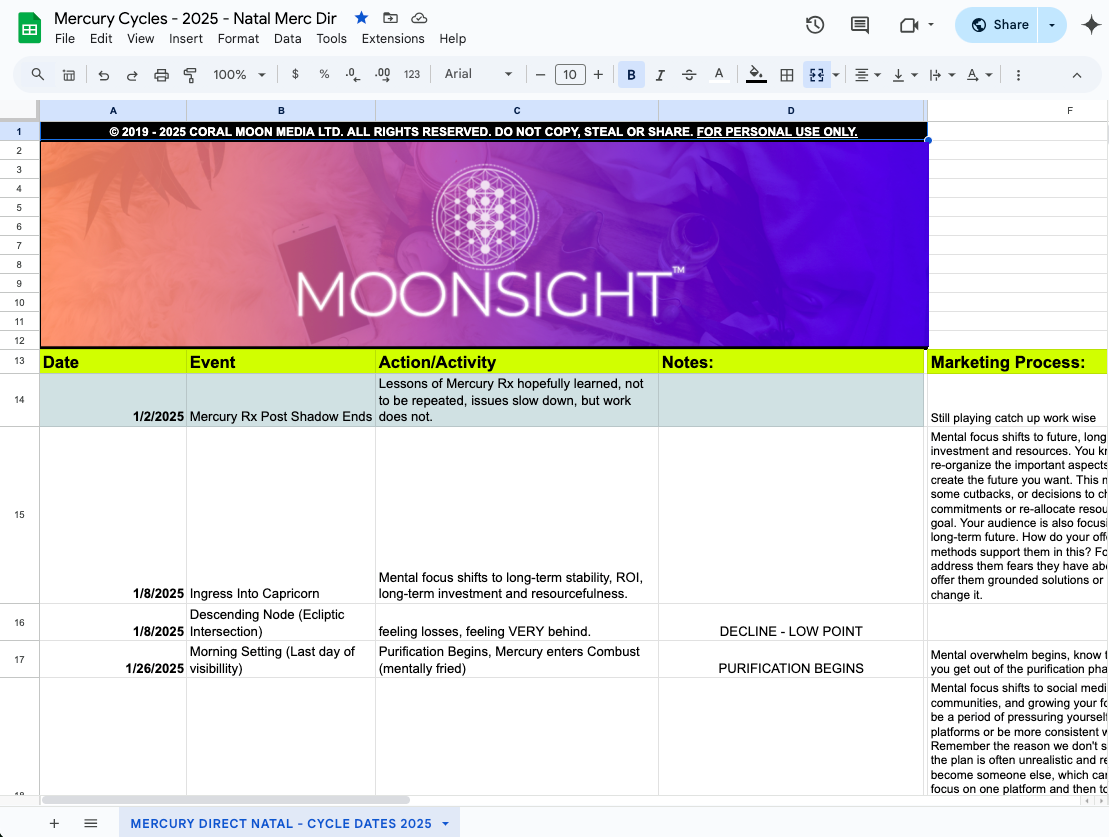Screen dimensions: 1109x837
Task: Open the font family dropdown
Action: [479, 74]
